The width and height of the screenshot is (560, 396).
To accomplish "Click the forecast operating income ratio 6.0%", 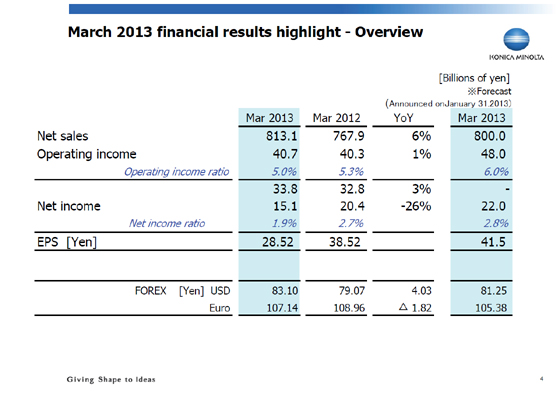I will (496, 172).
